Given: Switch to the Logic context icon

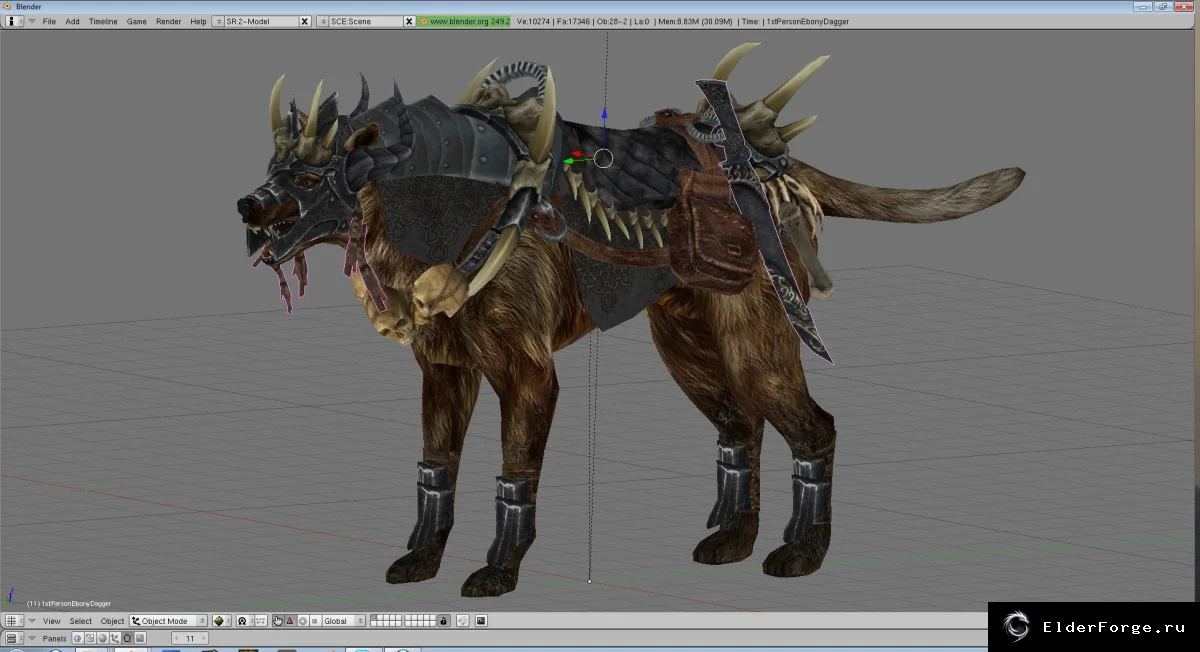Looking at the screenshot, I should pos(77,638).
